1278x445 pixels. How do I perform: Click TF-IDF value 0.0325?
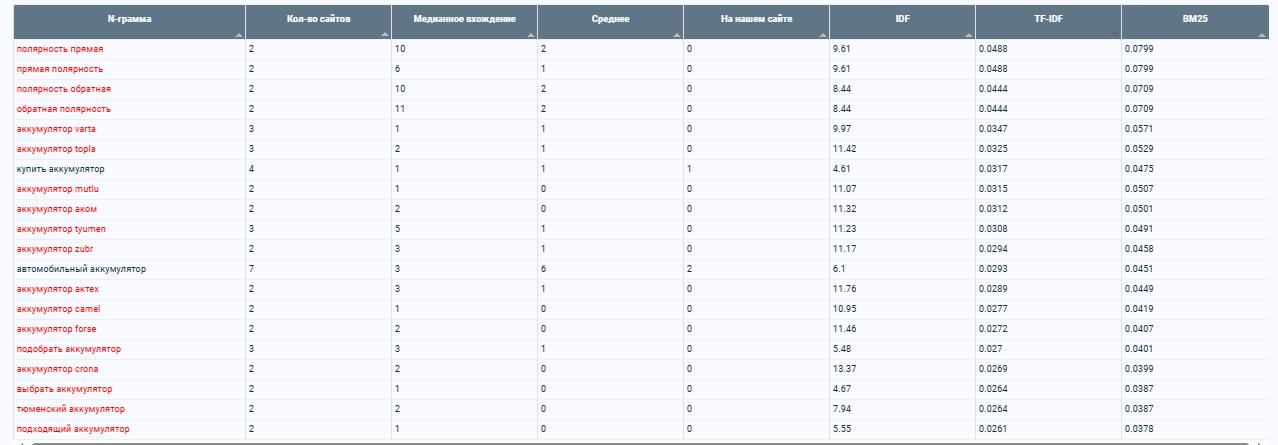coord(993,149)
